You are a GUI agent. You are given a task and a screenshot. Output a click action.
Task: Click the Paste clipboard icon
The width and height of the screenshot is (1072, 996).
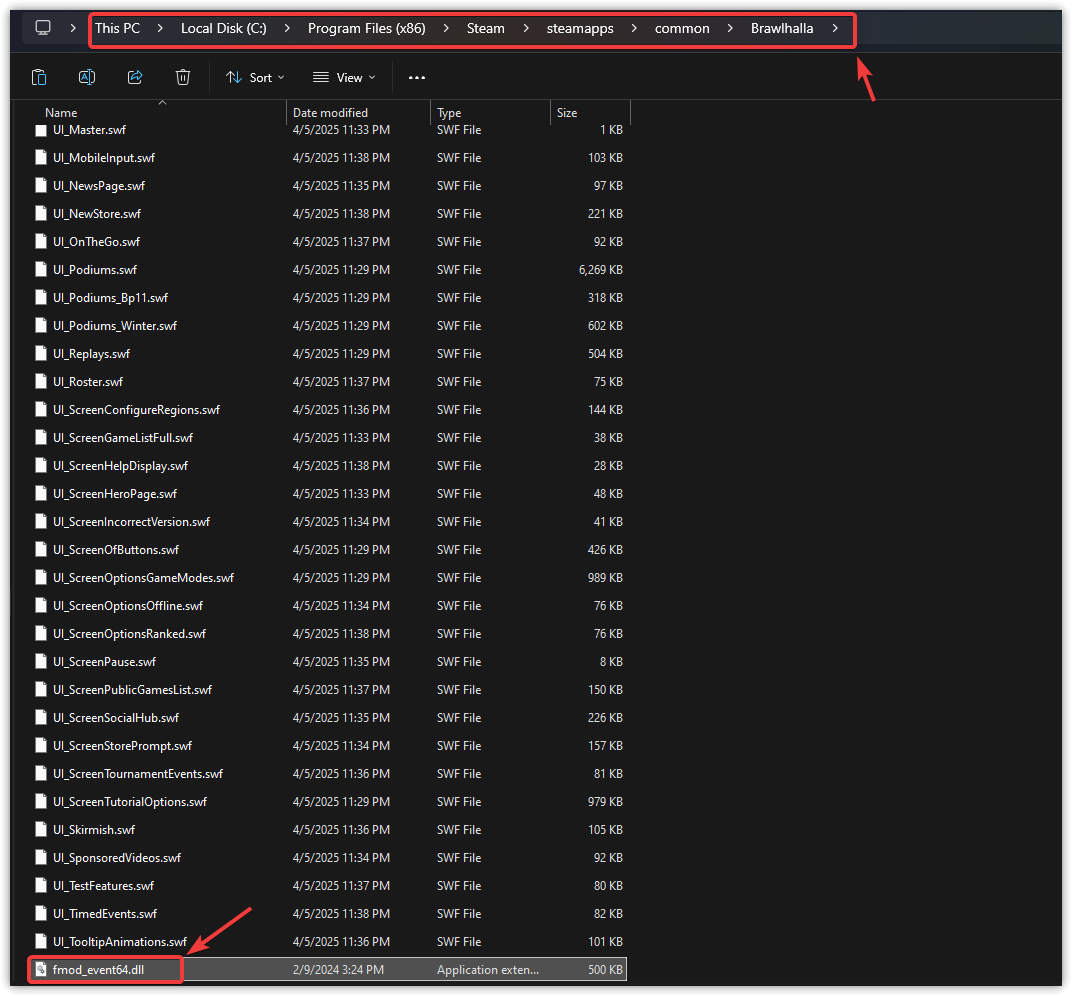pyautogui.click(x=39, y=77)
